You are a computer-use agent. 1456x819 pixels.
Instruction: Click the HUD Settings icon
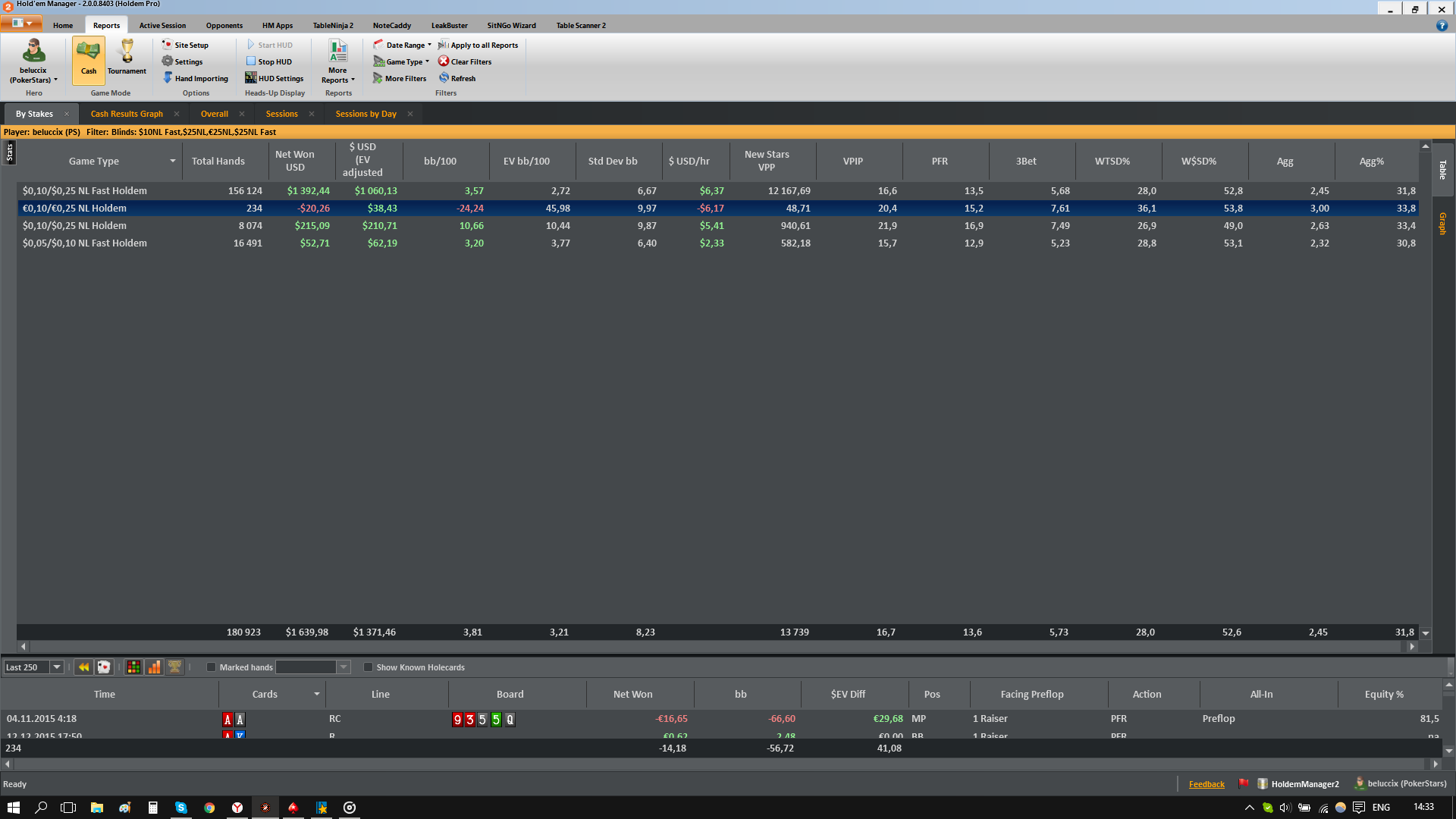click(x=250, y=78)
